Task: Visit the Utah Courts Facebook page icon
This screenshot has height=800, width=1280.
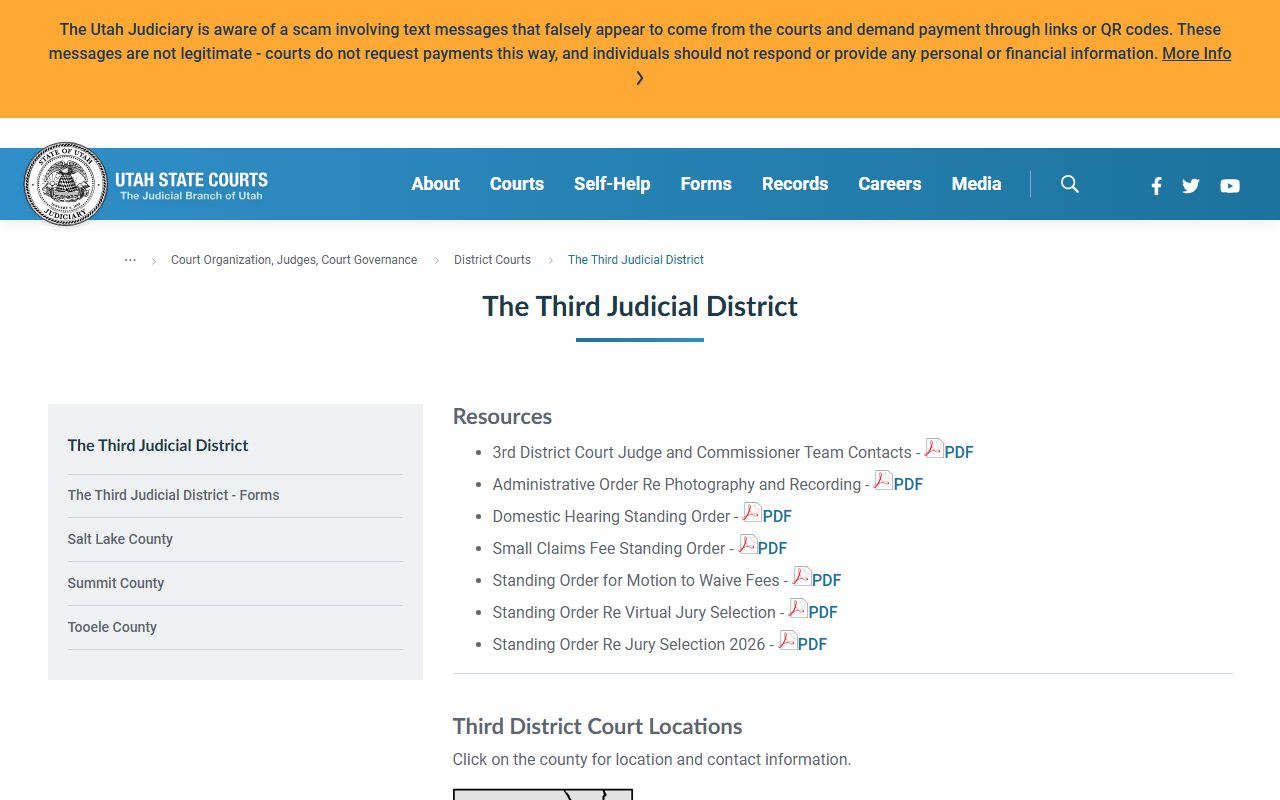Action: point(1156,186)
